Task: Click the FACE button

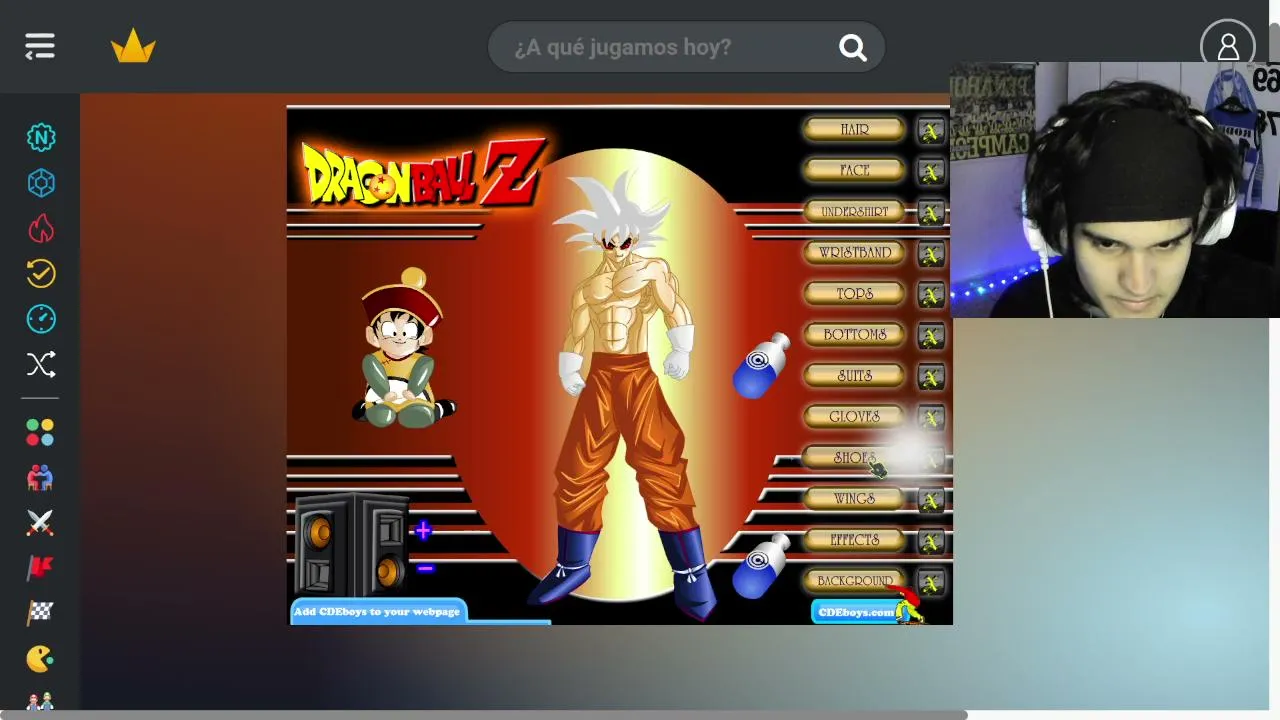Action: [854, 170]
